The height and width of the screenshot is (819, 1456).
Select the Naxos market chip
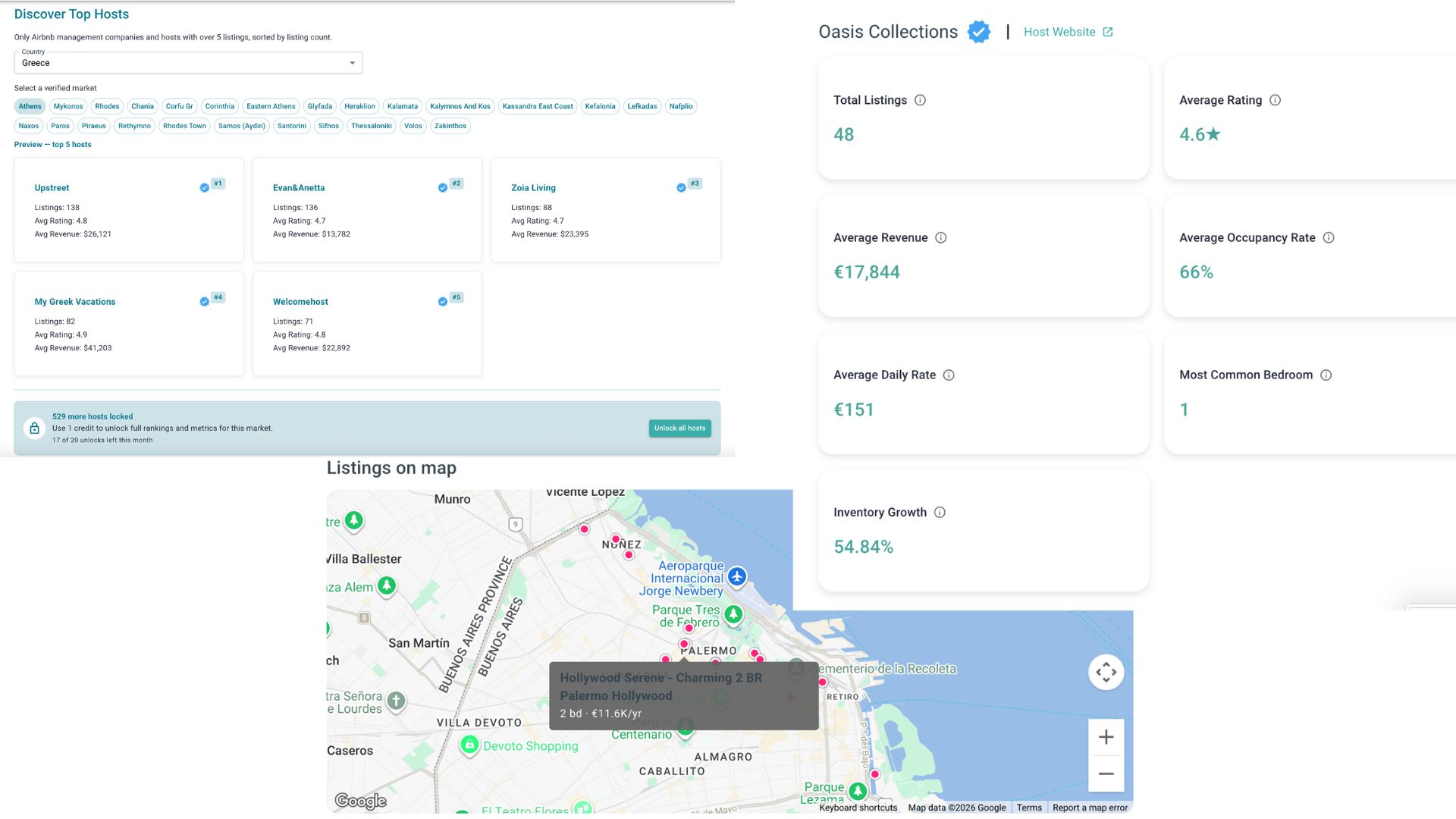click(29, 126)
